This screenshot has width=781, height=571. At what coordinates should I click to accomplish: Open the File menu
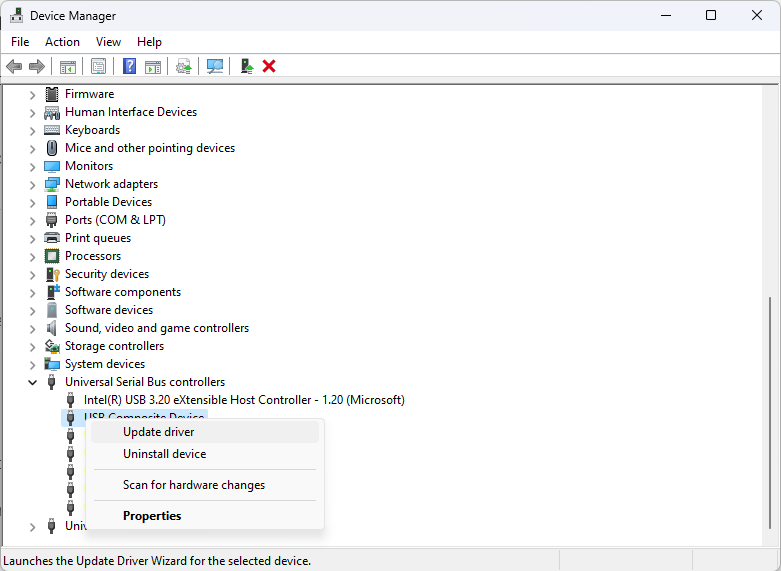click(20, 42)
